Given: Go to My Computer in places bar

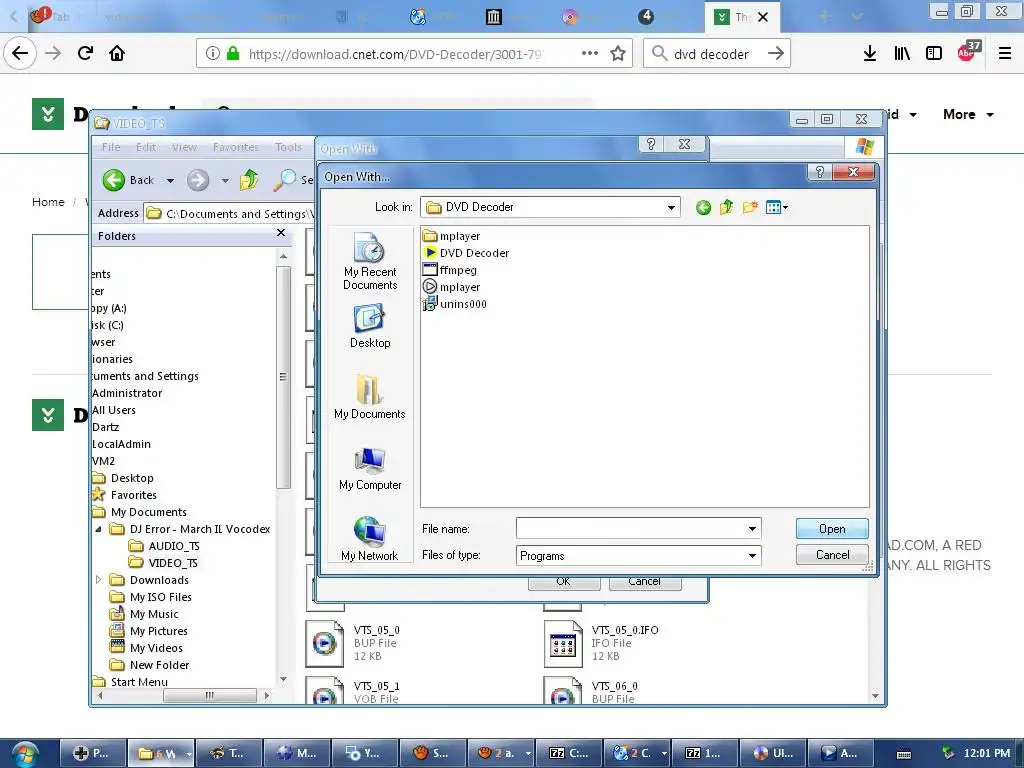Looking at the screenshot, I should tap(370, 468).
